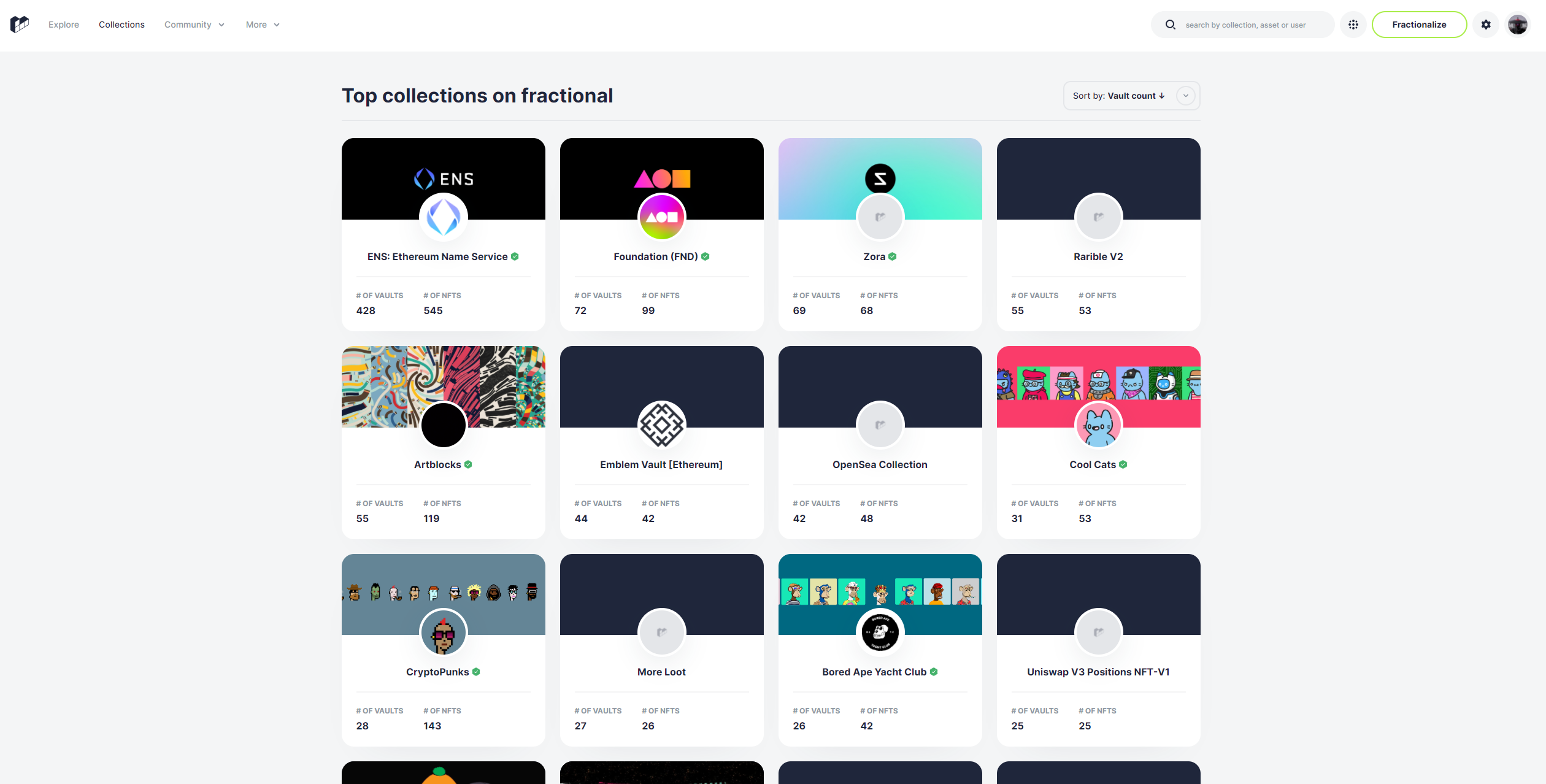Click the search magnifier icon

click(1171, 25)
